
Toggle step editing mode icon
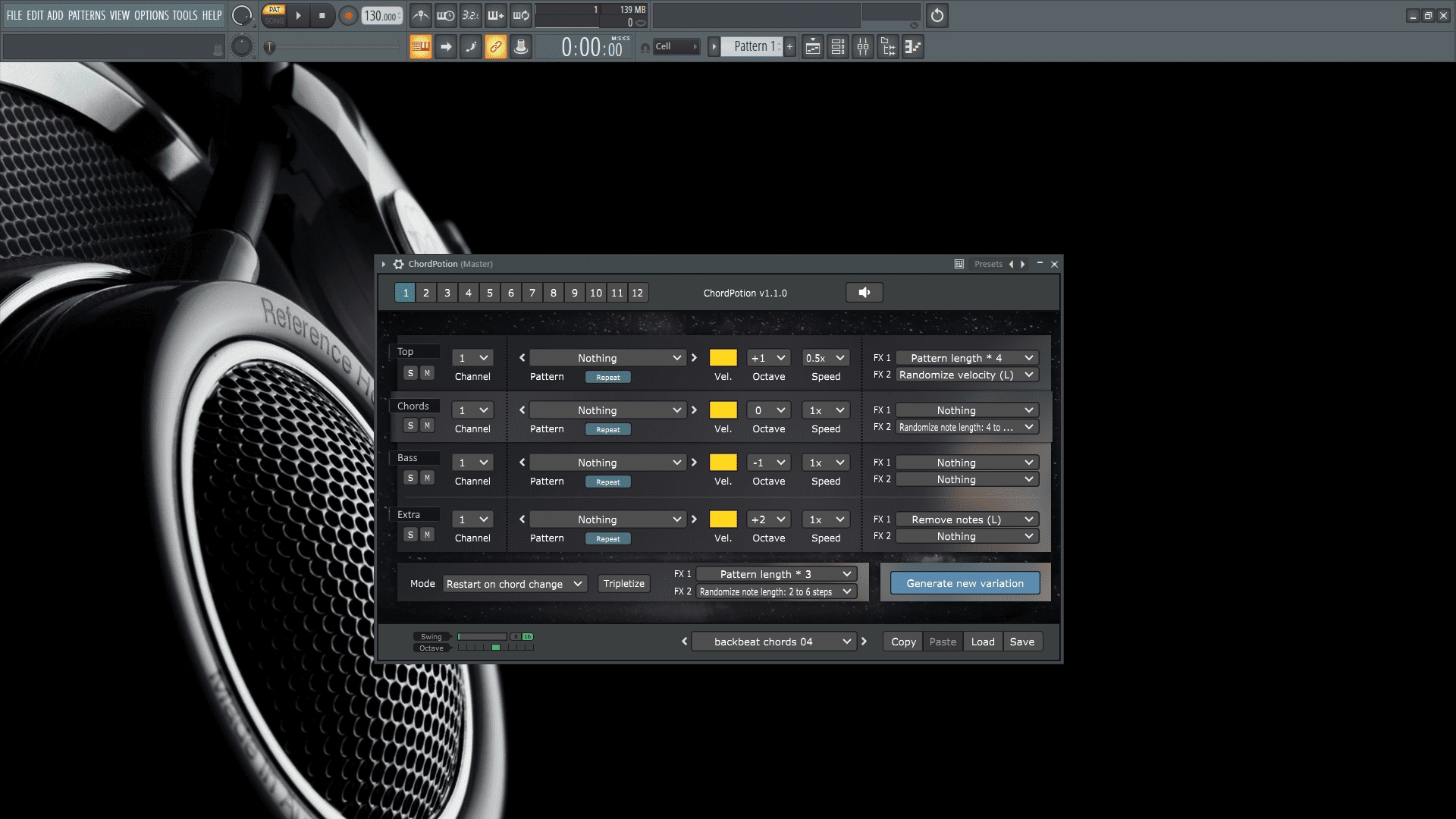(471, 47)
